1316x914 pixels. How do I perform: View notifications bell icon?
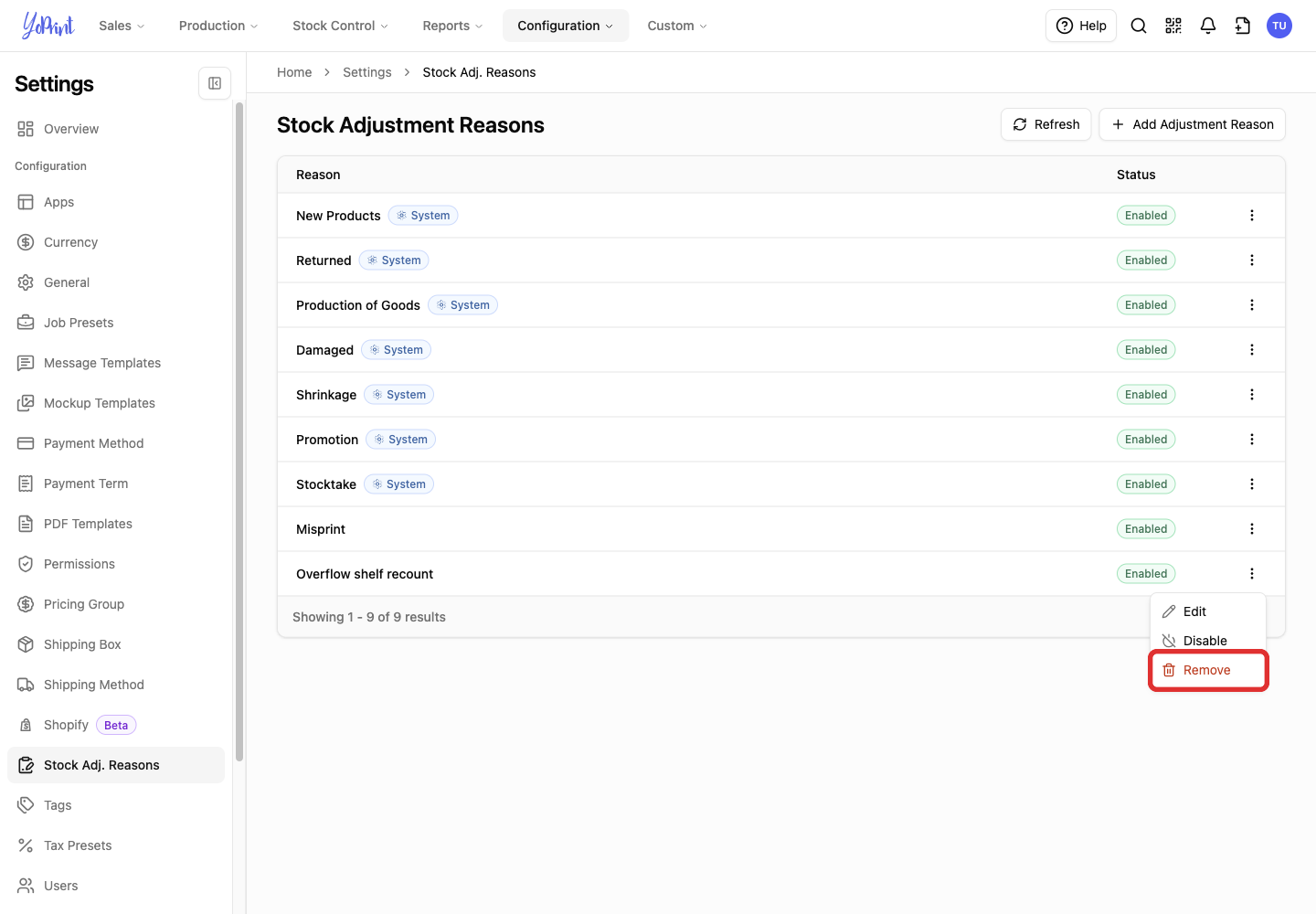coord(1208,26)
